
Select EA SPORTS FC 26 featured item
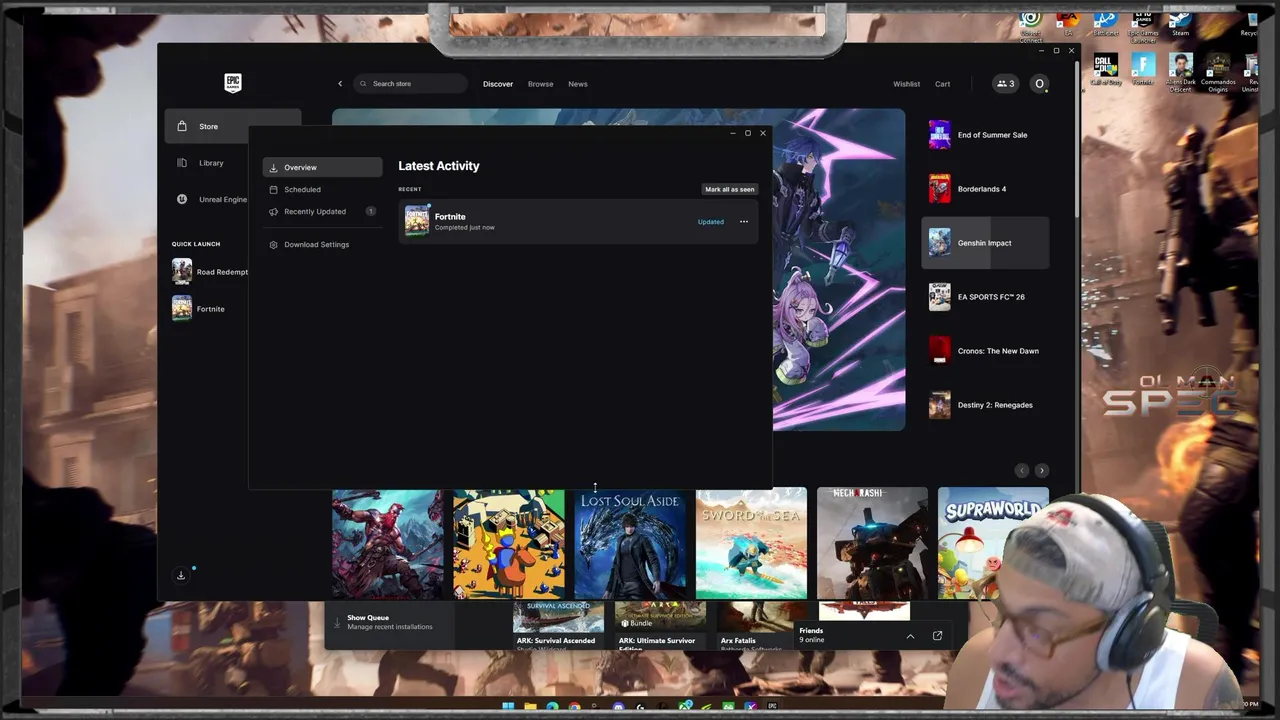(985, 297)
